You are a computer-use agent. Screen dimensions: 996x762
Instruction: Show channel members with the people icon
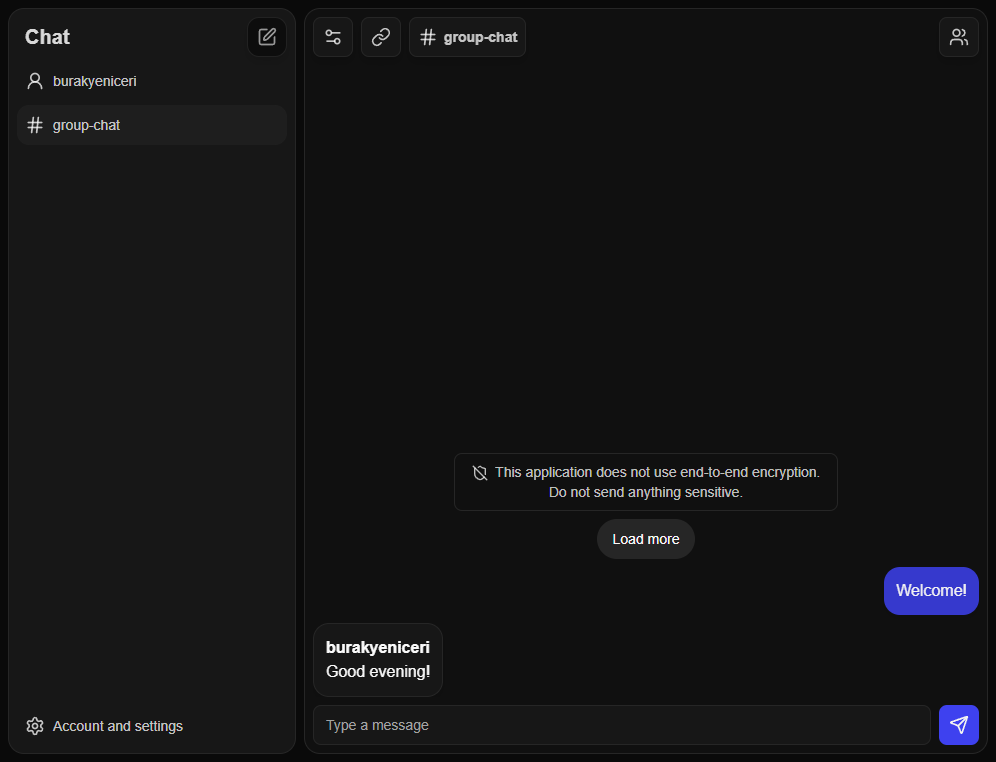[x=958, y=36]
